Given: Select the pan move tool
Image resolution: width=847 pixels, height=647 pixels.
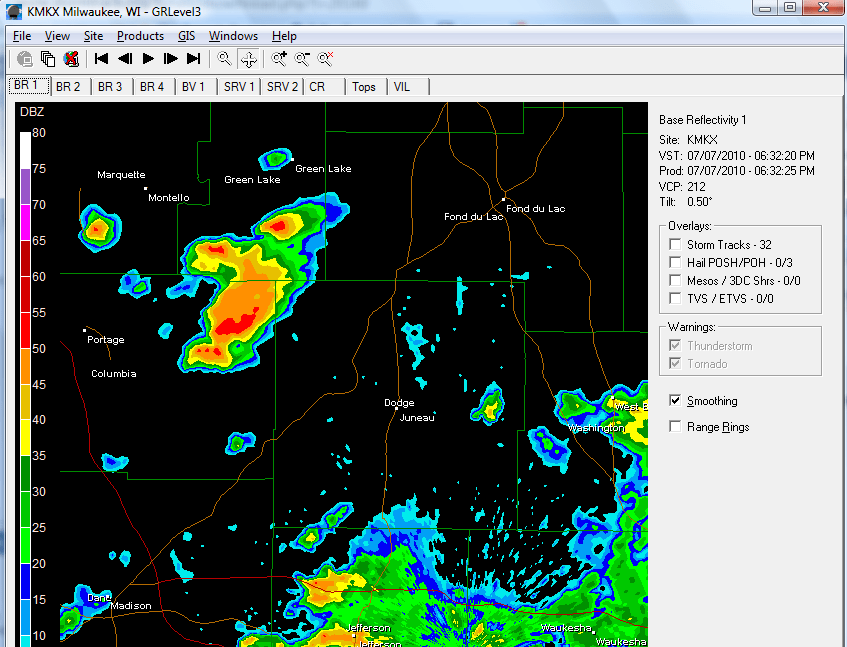Looking at the screenshot, I should coord(248,59).
